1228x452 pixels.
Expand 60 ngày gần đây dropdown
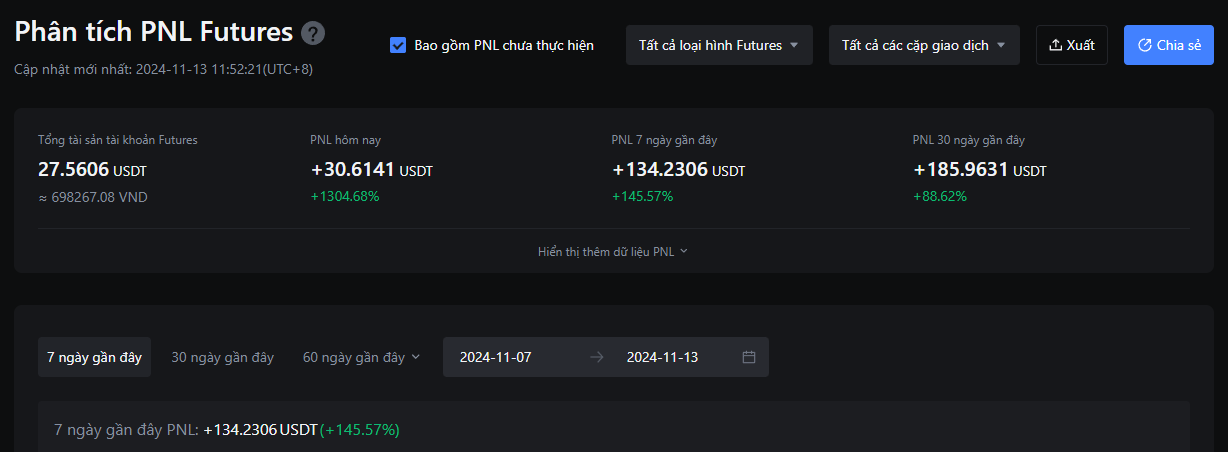point(362,357)
